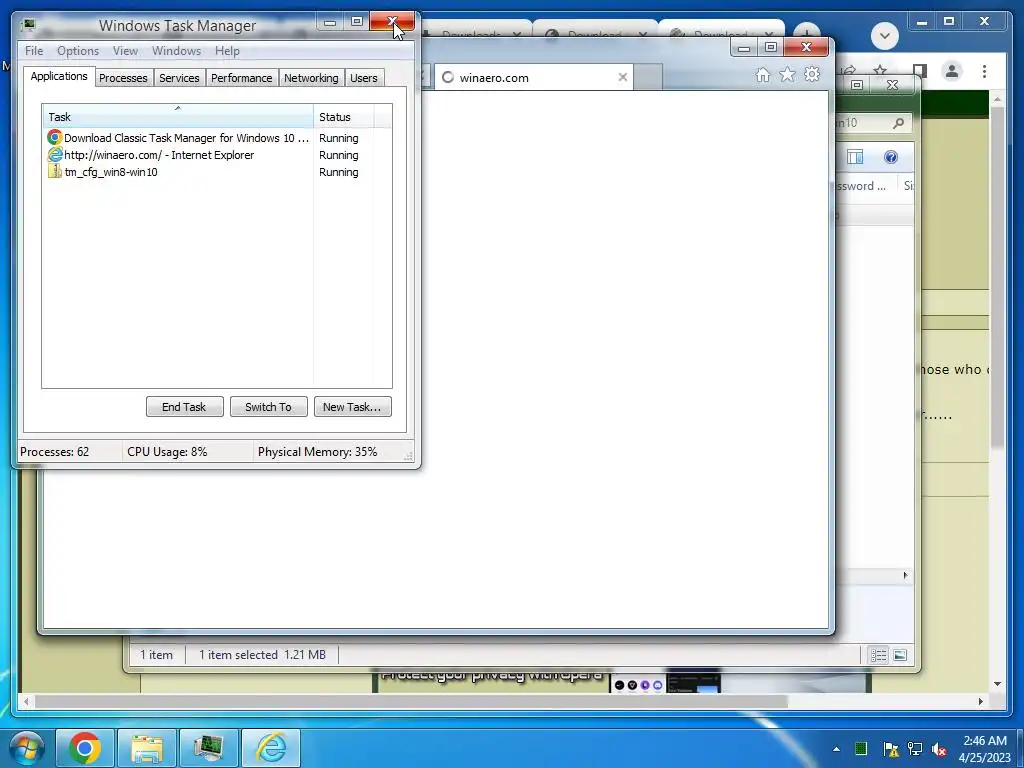Switch to the Processes tab

[123, 78]
